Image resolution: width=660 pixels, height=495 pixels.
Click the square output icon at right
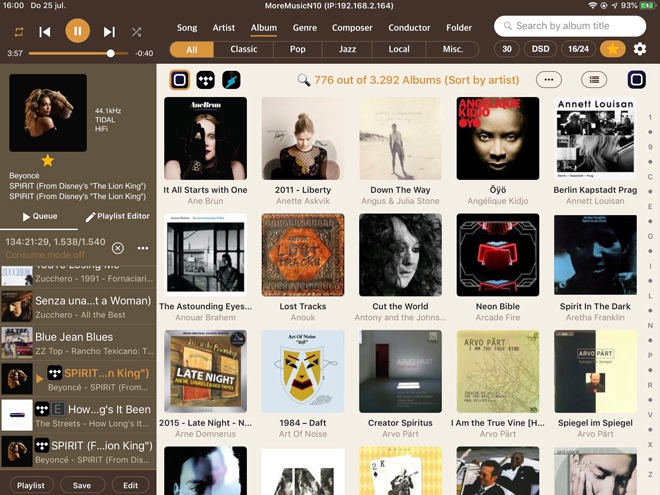pos(636,80)
